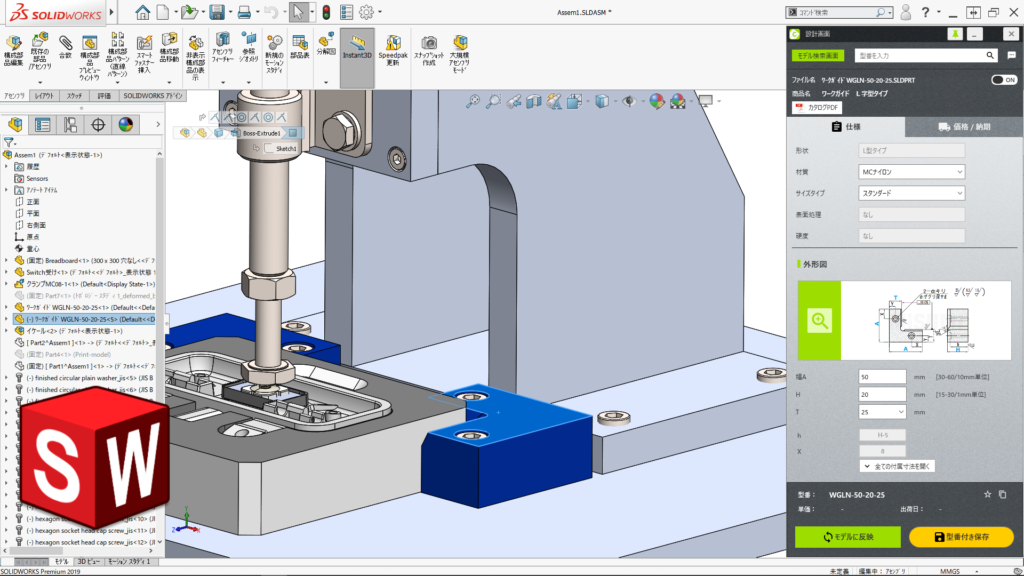Click the magnifier on the outline drawing
This screenshot has height=576, width=1024.
coord(819,320)
